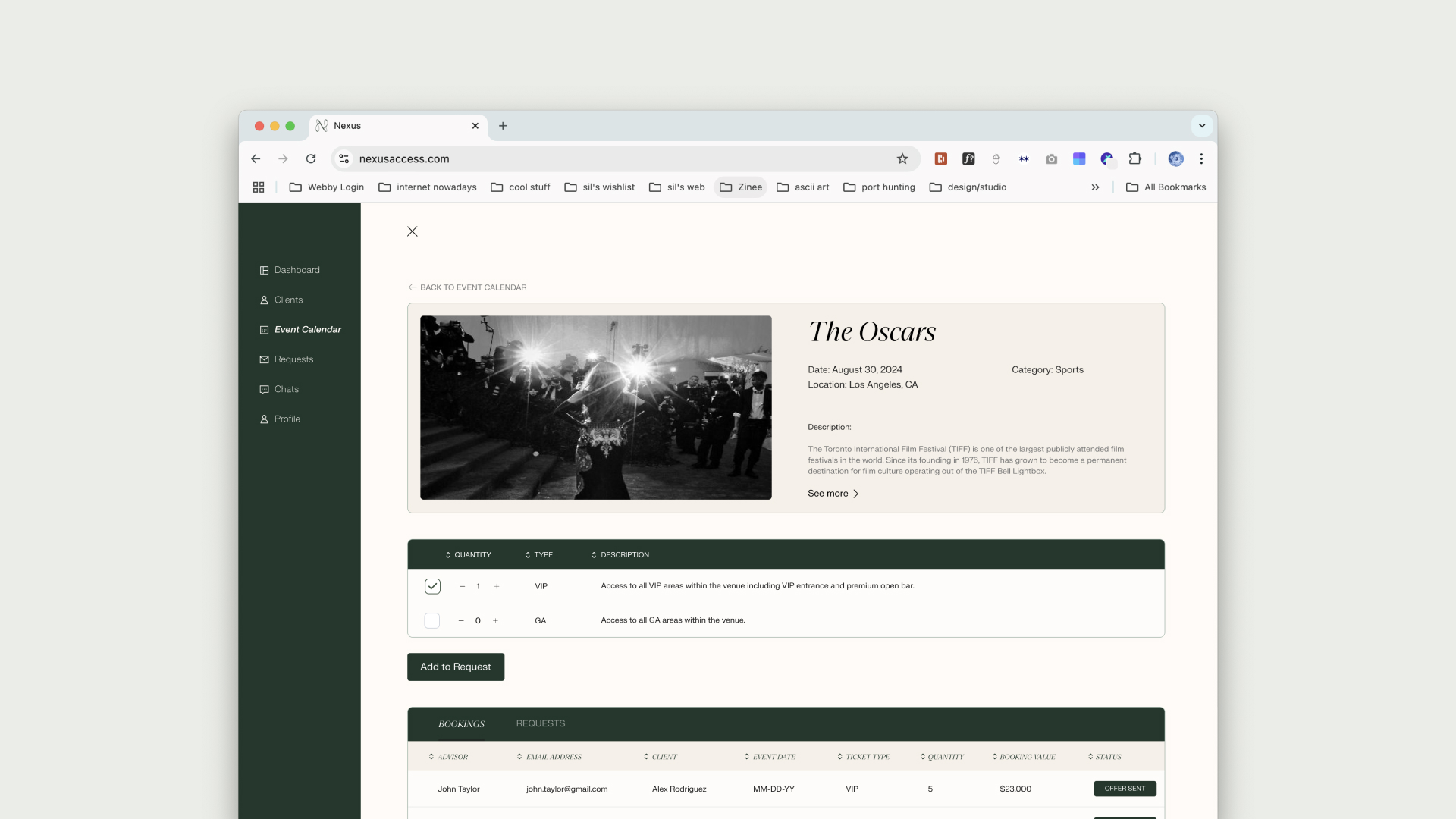
Task: Open Requests in the sidebar
Action: pos(287,359)
